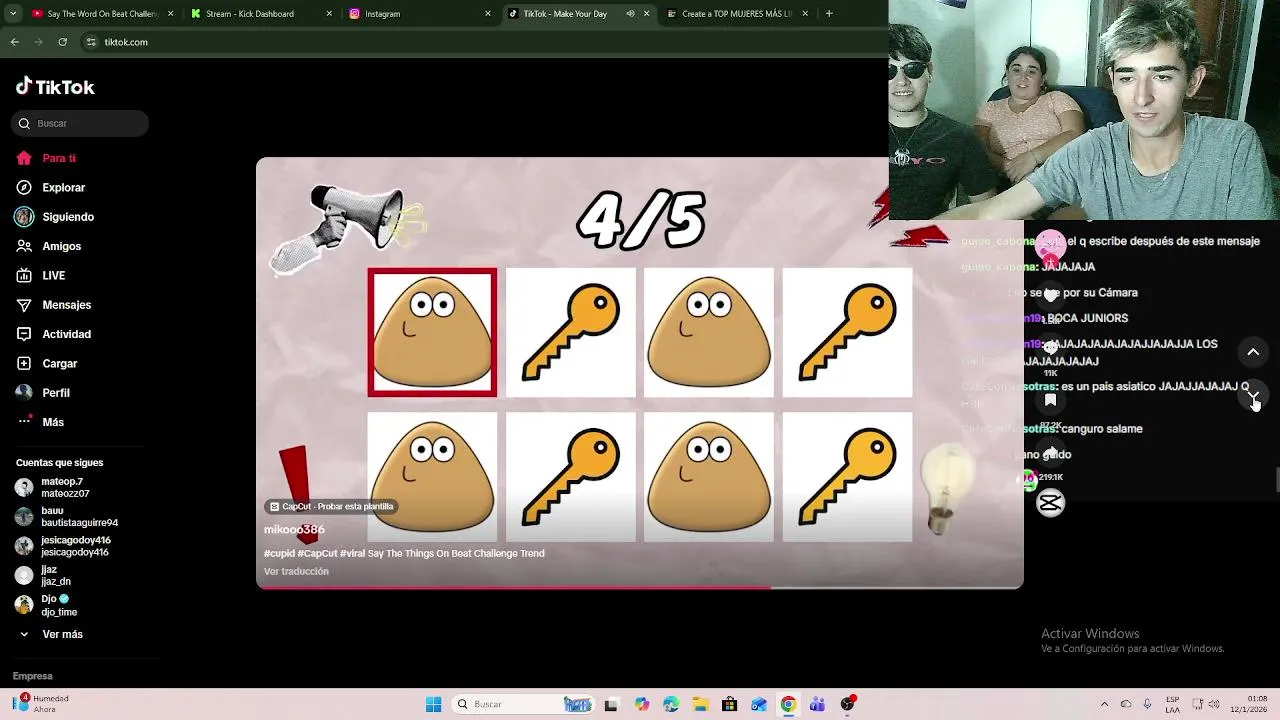Open Microsoft Teams from the taskbar
This screenshot has width=1280, height=720.
tap(817, 704)
